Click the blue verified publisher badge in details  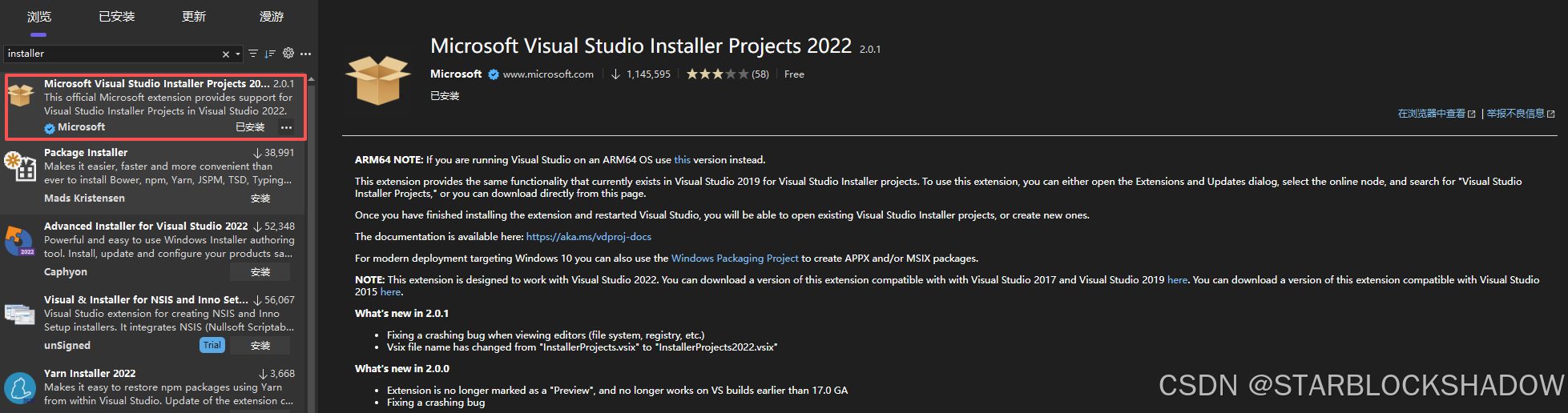(494, 74)
